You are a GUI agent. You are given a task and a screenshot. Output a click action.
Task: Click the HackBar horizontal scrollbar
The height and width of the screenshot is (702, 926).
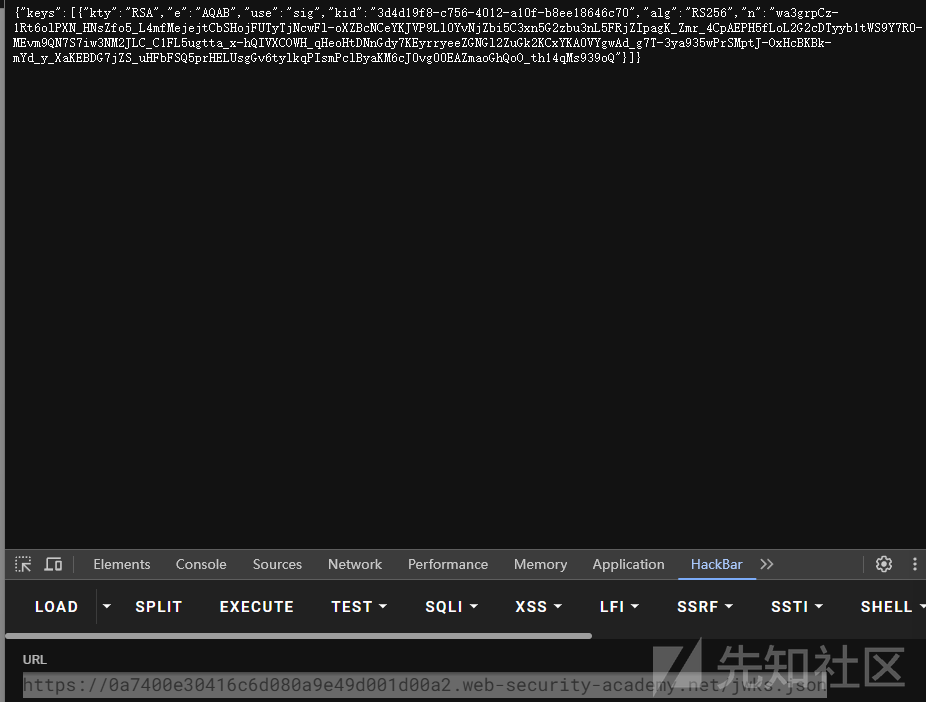coord(298,636)
